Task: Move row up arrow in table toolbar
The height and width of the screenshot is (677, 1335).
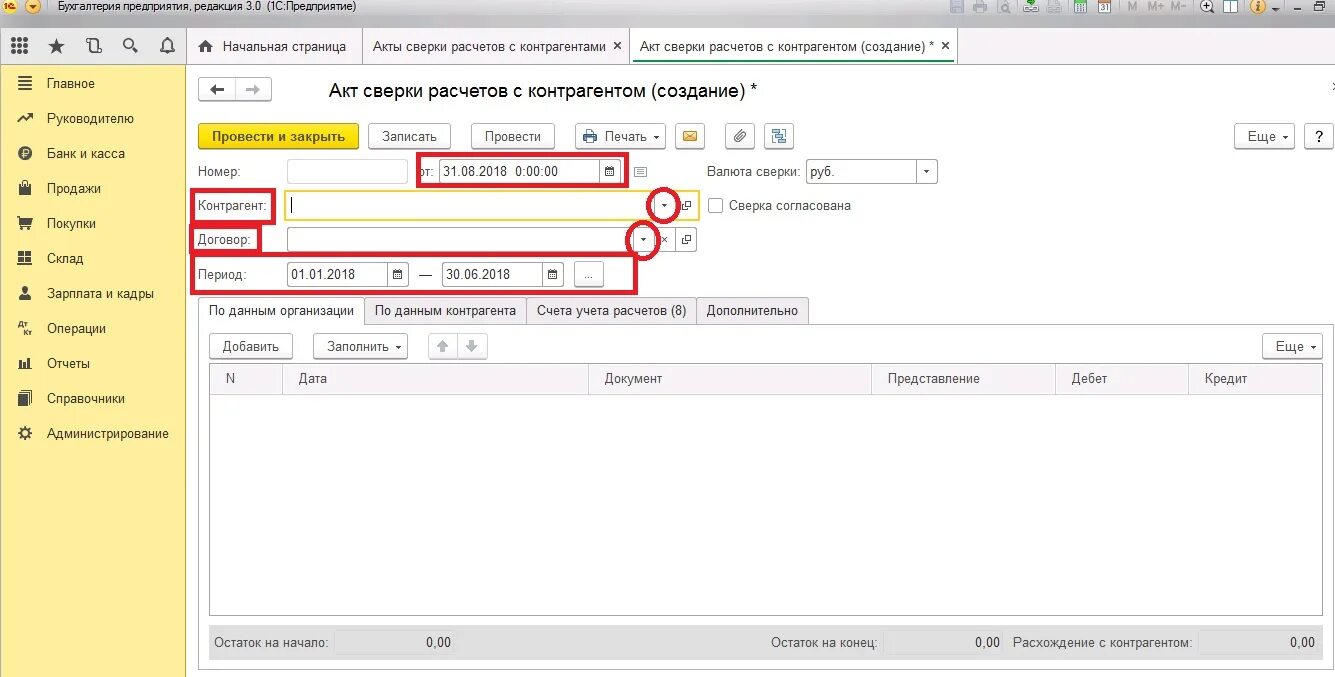Action: coord(442,347)
